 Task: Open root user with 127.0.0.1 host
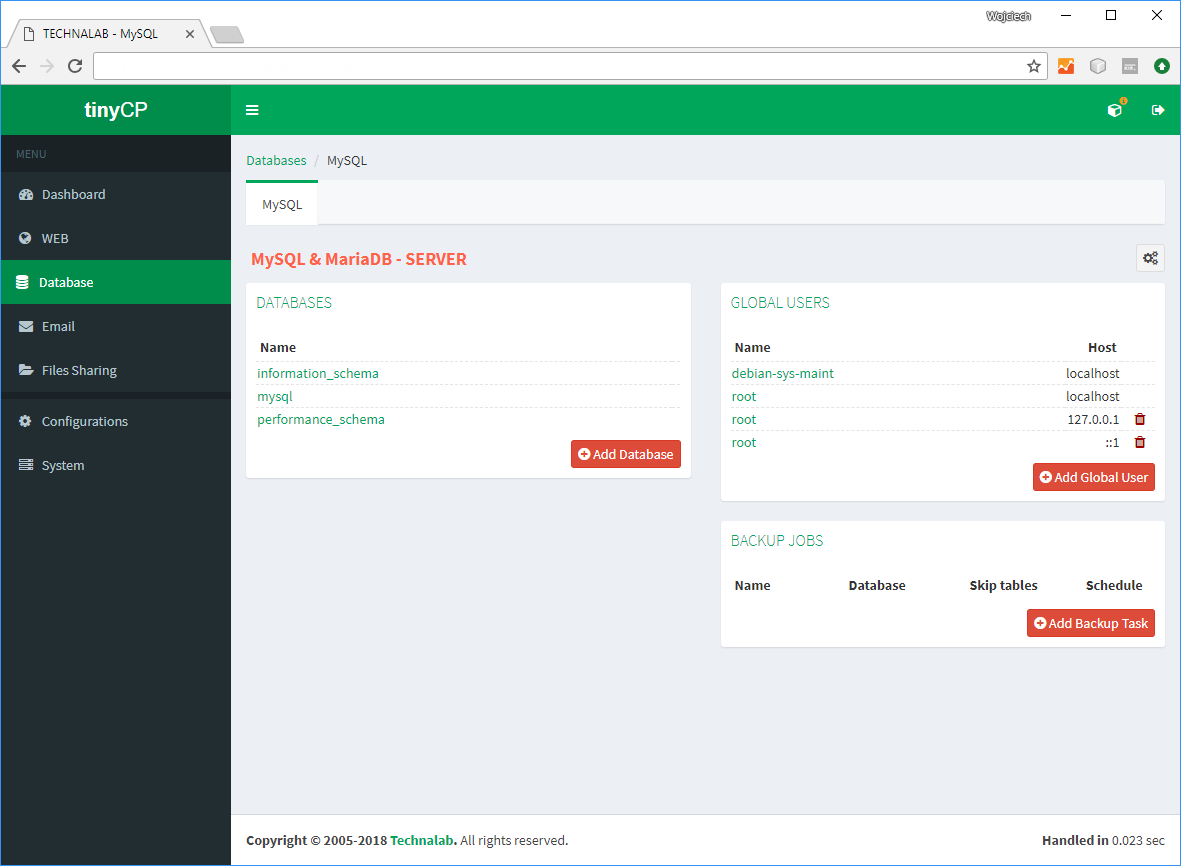point(743,419)
